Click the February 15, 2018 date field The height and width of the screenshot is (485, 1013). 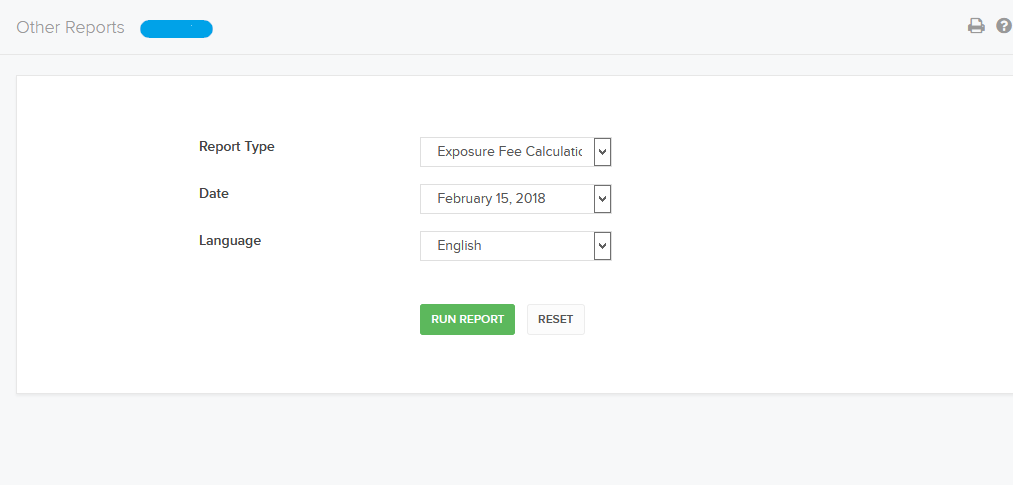point(507,199)
